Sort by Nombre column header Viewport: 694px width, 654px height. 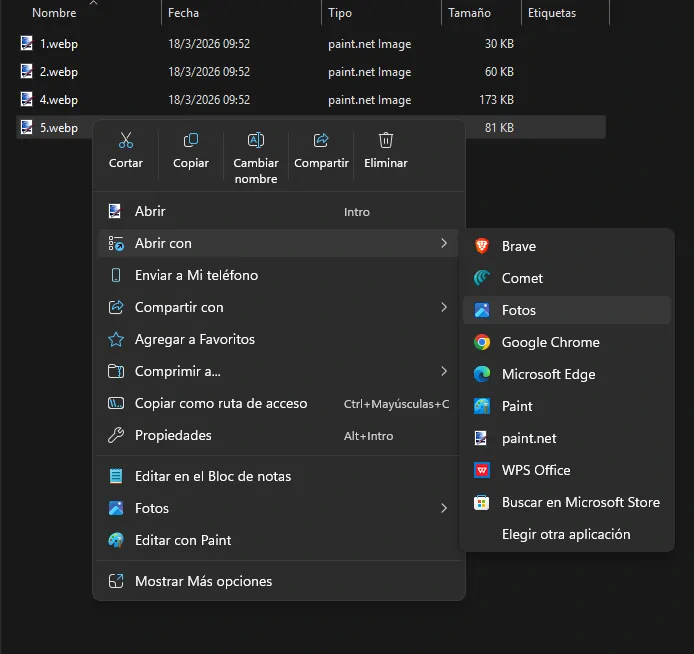[54, 13]
